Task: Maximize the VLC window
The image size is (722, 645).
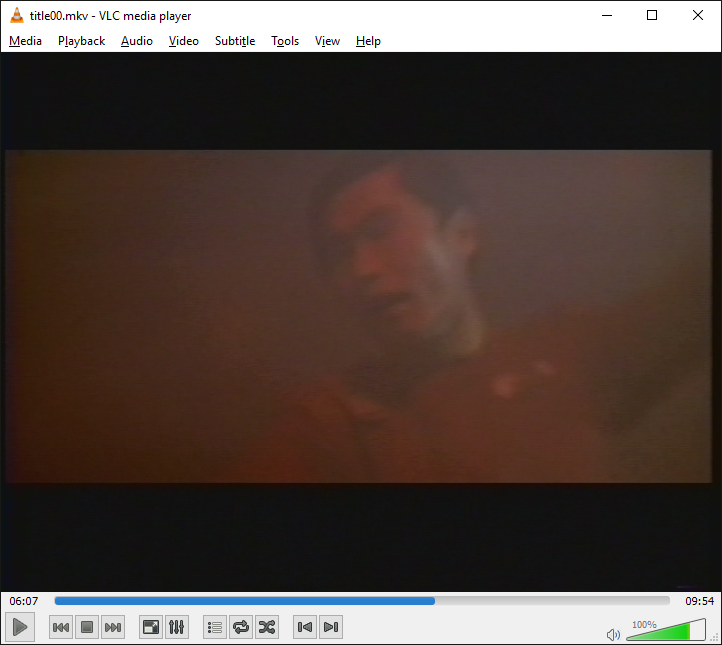Action: point(652,15)
